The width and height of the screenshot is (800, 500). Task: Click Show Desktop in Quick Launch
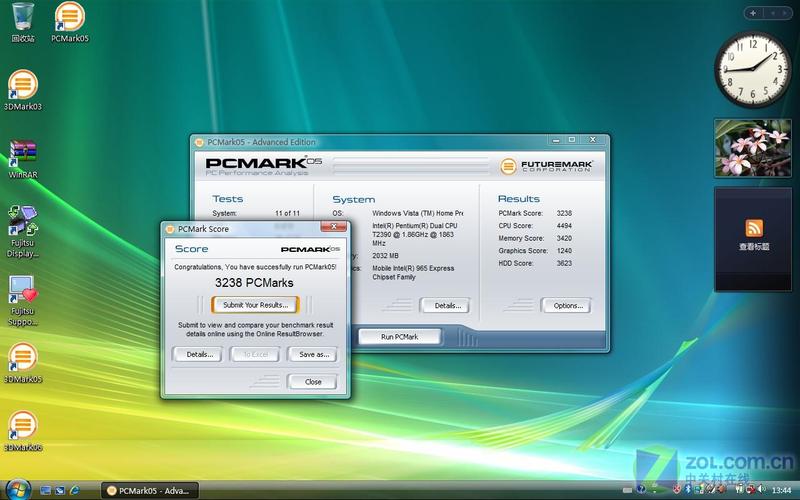(x=45, y=490)
